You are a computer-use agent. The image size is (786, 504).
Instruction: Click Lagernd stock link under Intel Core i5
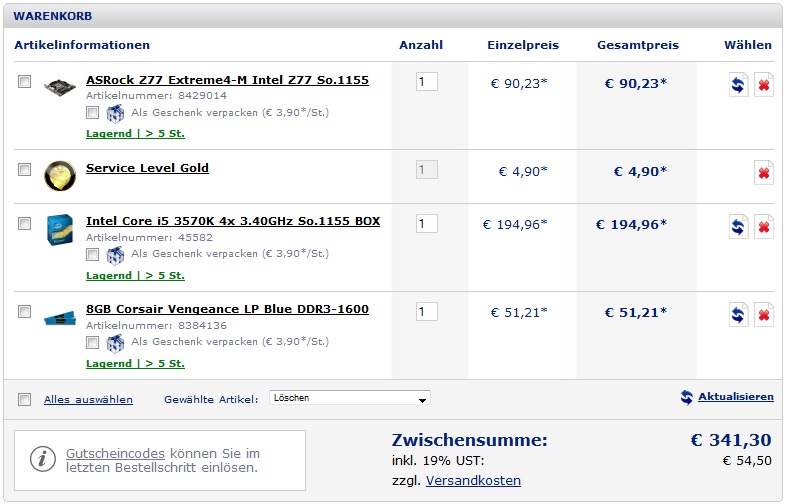tap(135, 276)
